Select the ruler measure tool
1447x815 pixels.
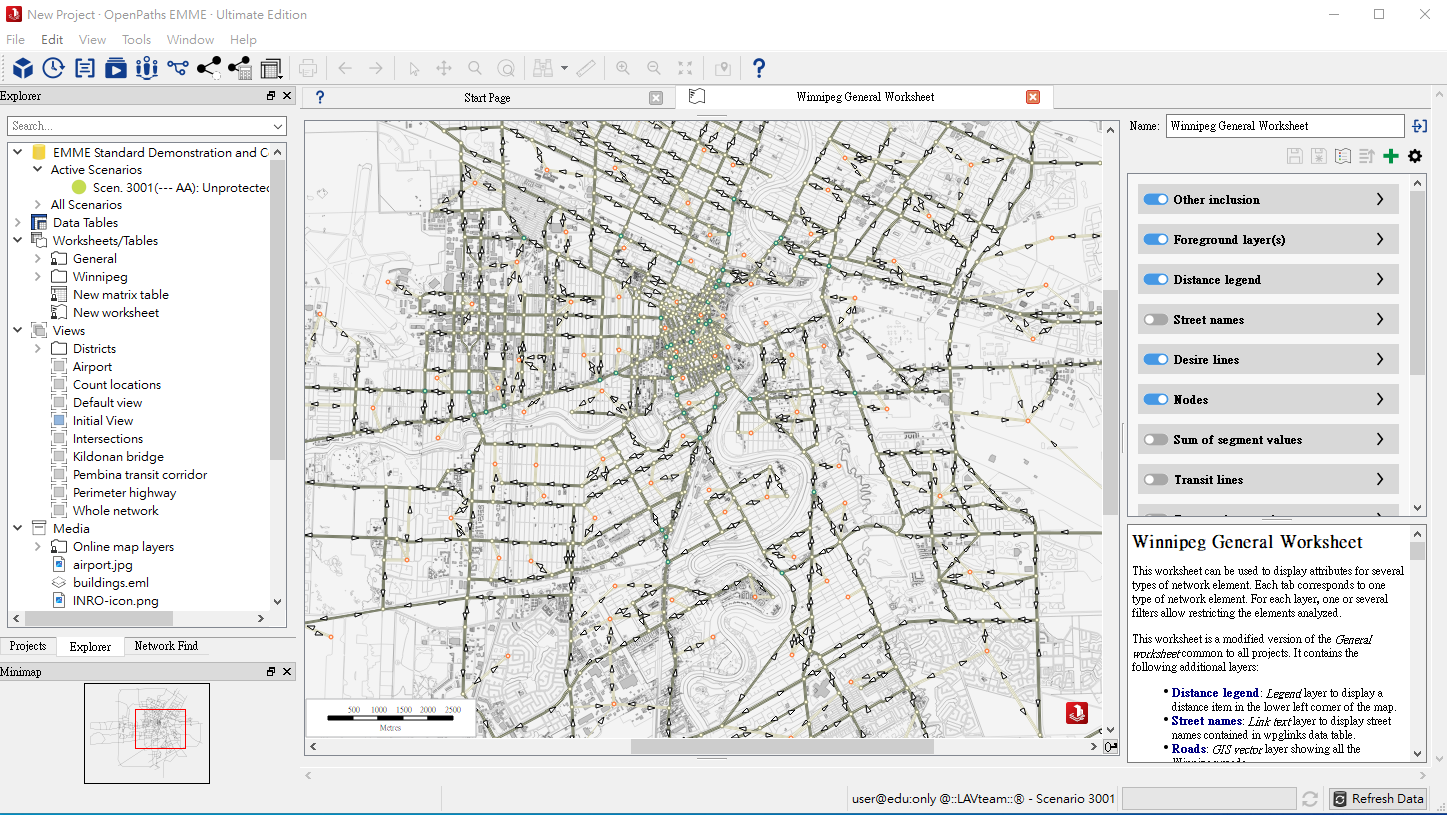point(586,68)
